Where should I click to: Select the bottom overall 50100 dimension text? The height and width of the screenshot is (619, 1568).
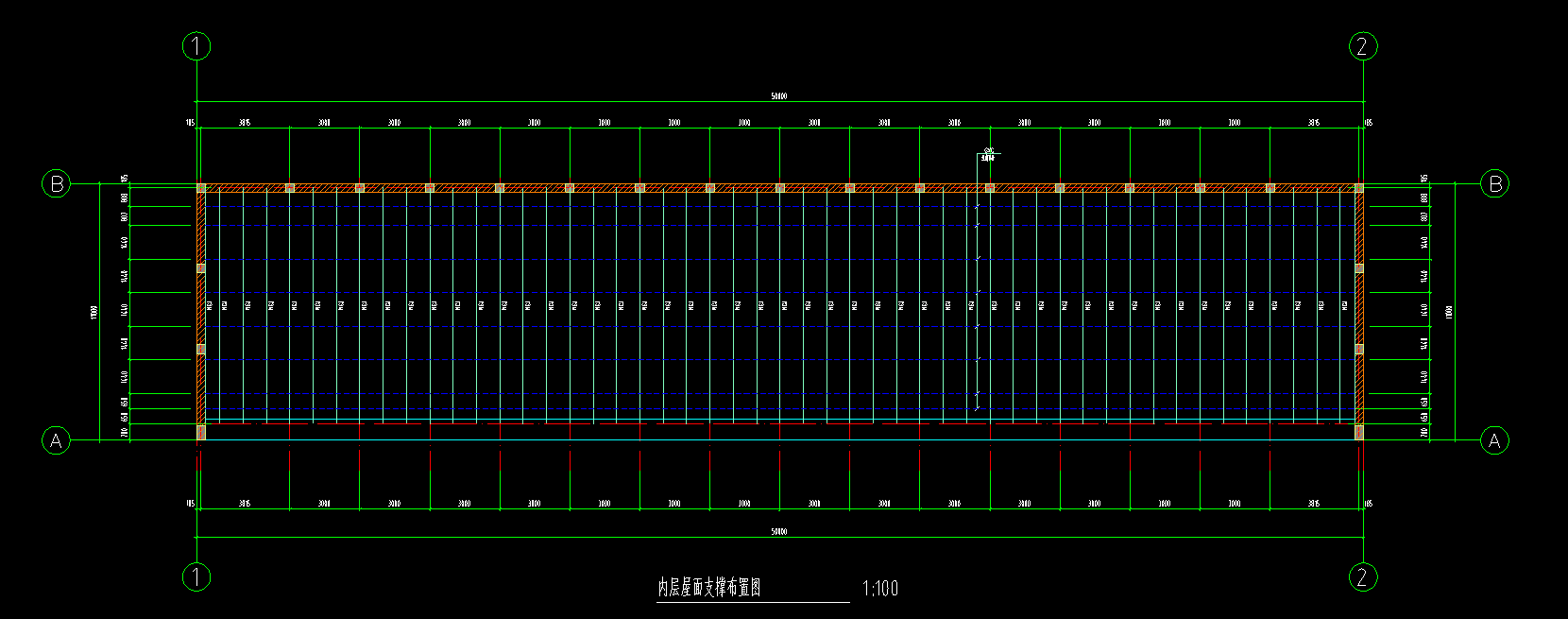778,532
